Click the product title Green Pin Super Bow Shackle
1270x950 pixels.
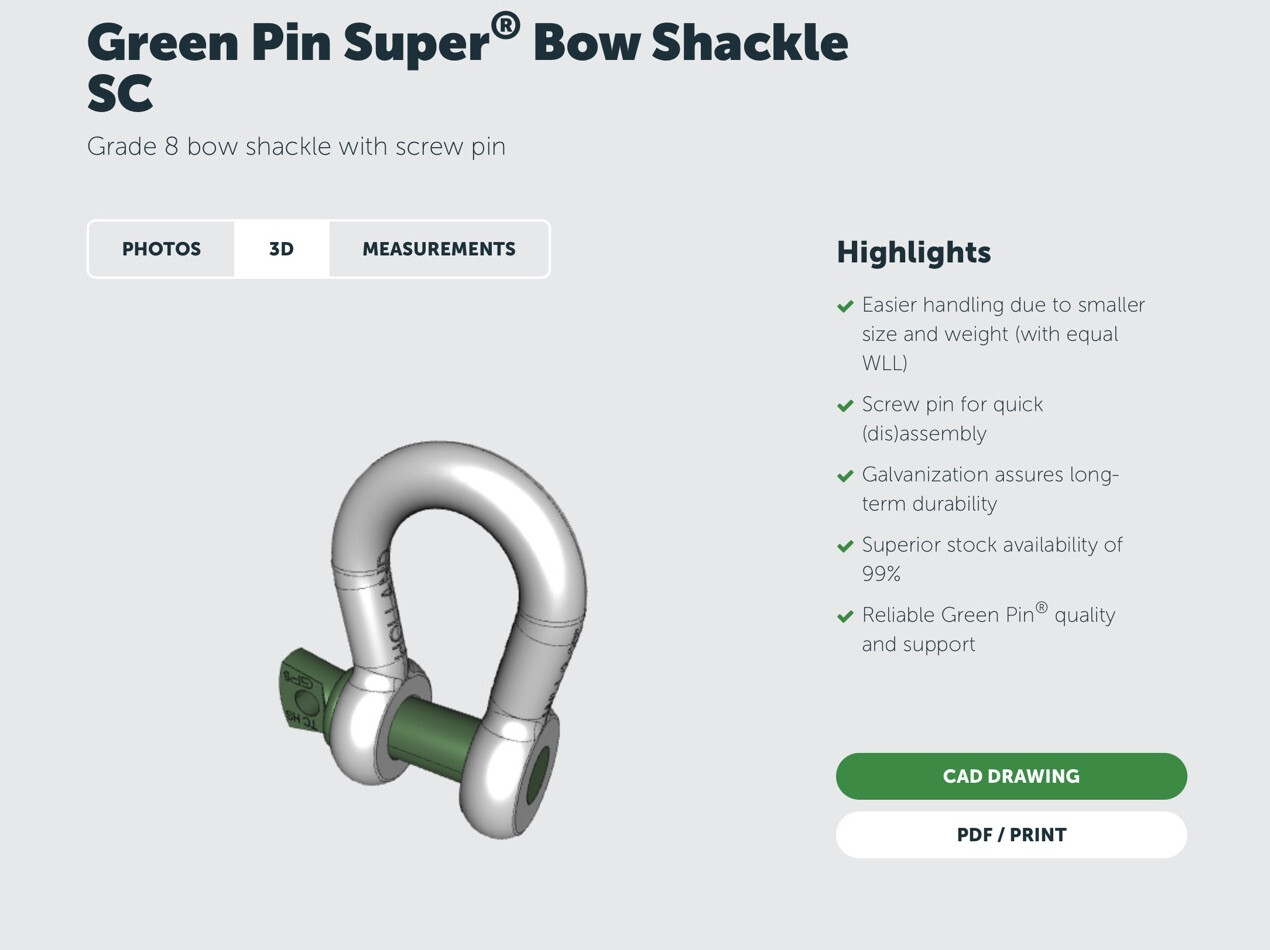coord(467,42)
